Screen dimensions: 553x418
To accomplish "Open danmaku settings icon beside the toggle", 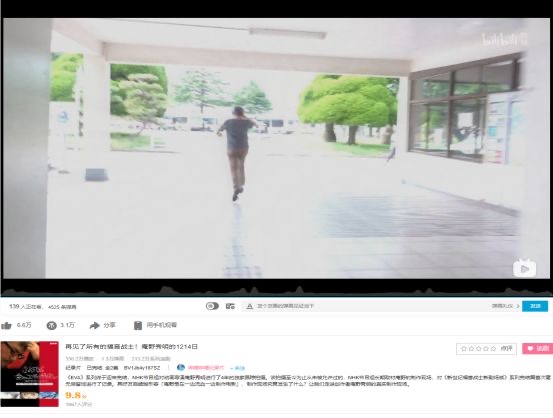I will coord(230,306).
